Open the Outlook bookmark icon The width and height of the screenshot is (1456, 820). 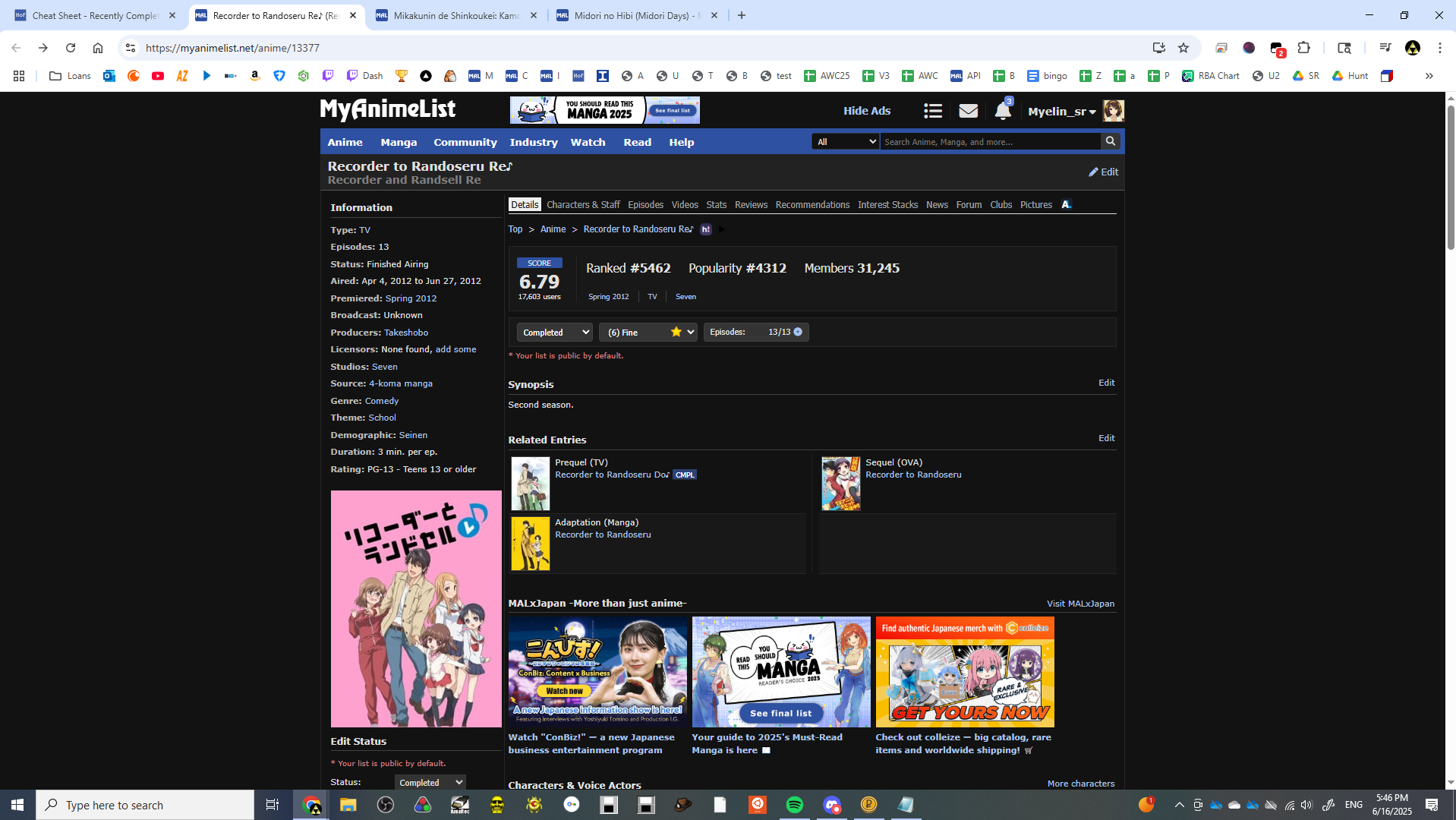pyautogui.click(x=109, y=76)
